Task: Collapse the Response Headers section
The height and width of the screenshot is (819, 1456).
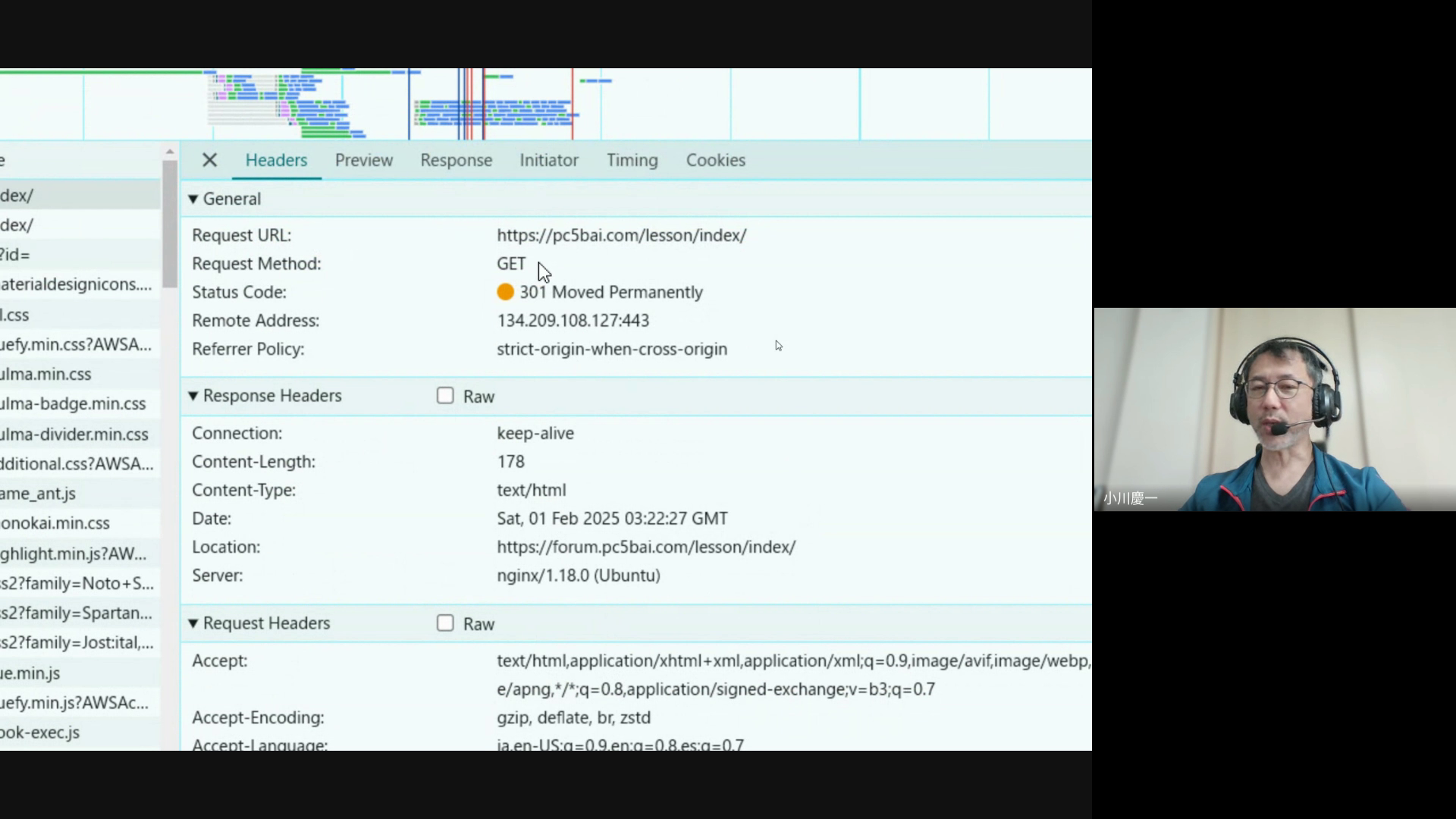Action: click(x=193, y=396)
